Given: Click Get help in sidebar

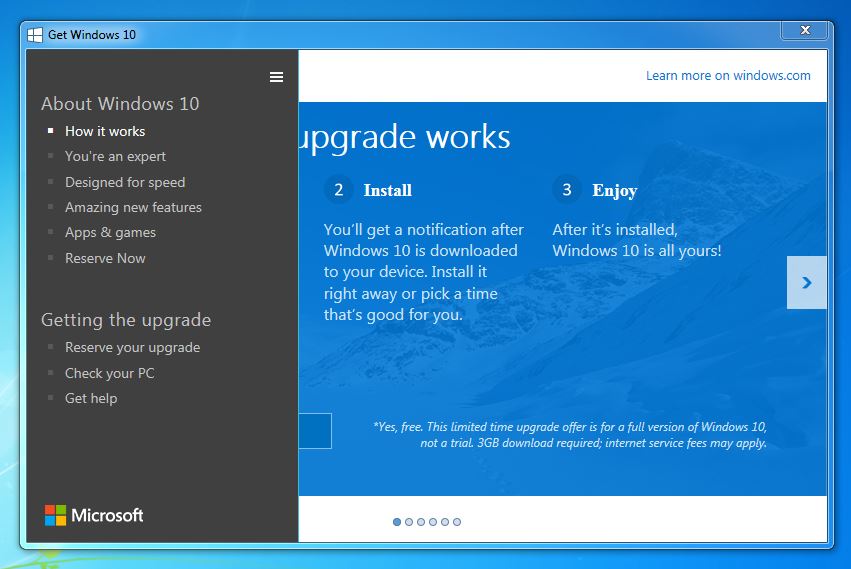Looking at the screenshot, I should (x=91, y=399).
